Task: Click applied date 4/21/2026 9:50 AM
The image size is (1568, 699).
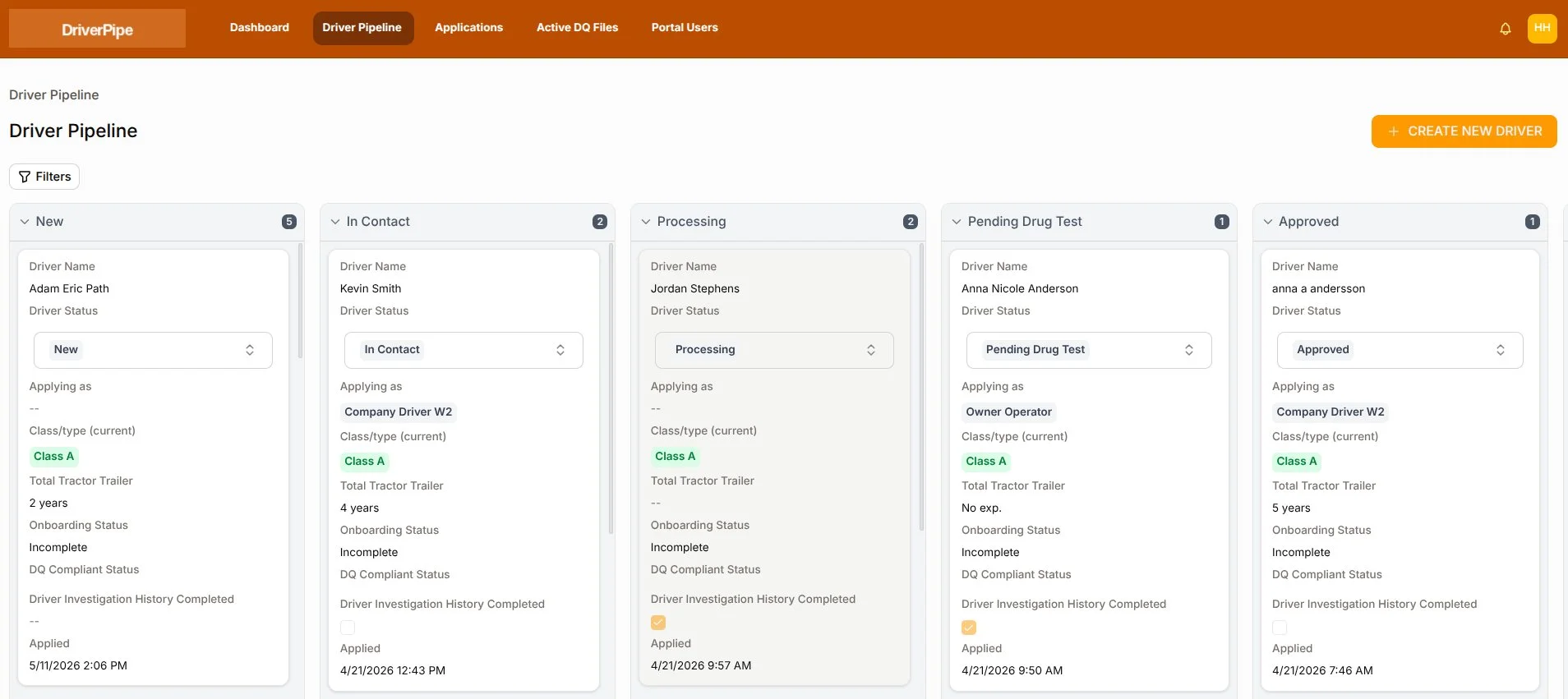Action: [x=1012, y=671]
